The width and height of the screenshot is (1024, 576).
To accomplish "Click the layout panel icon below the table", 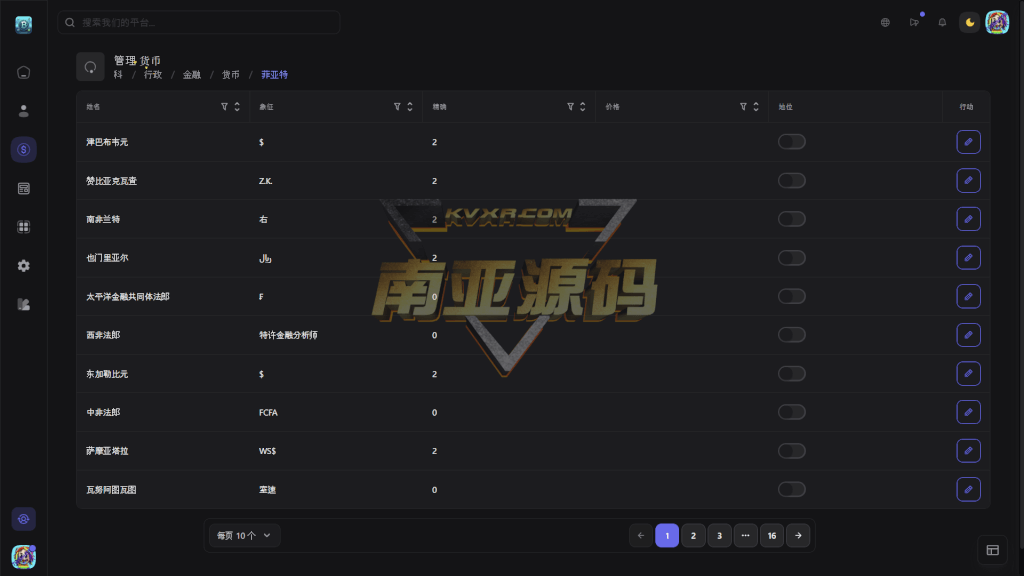I will point(993,551).
